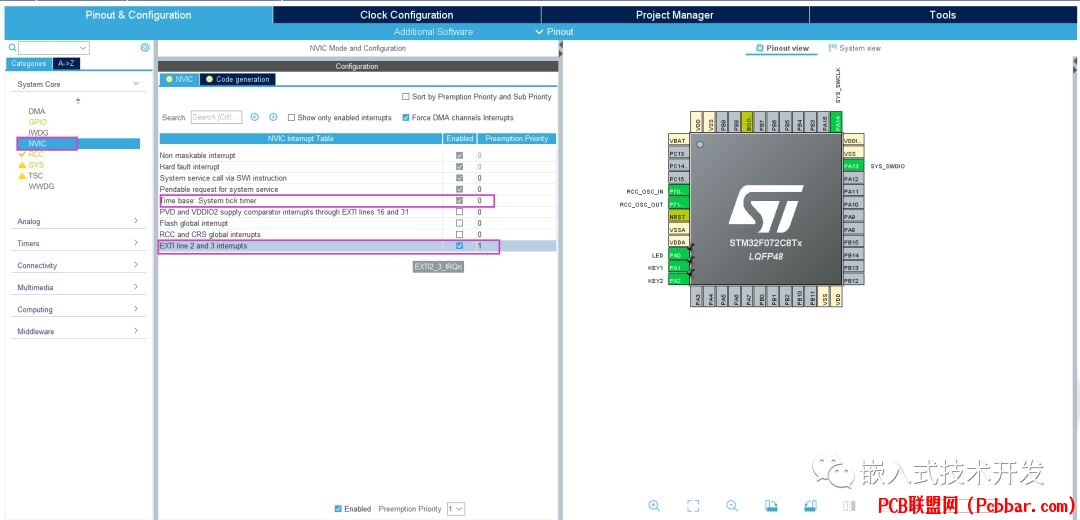Toggle Sort by Premption Priority and Sub Priority

coord(406,97)
